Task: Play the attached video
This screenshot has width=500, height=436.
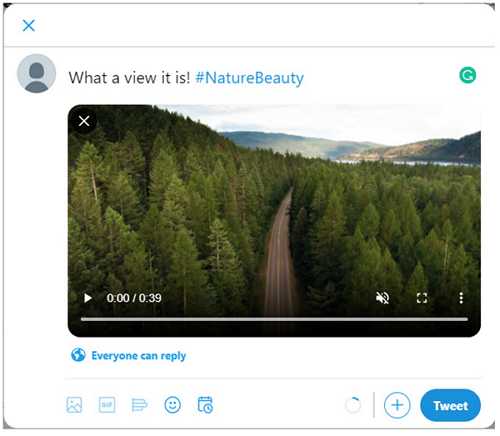Action: [x=88, y=298]
